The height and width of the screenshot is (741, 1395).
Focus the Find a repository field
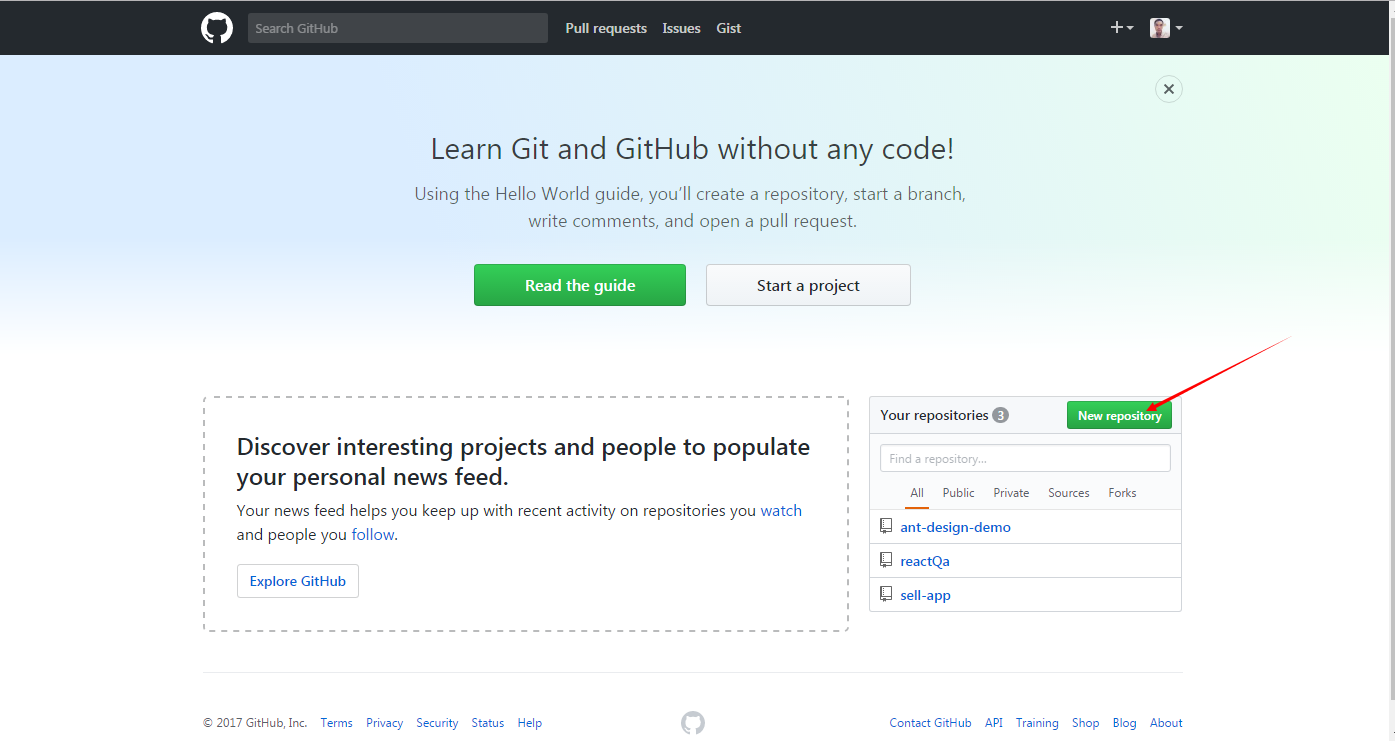1025,458
